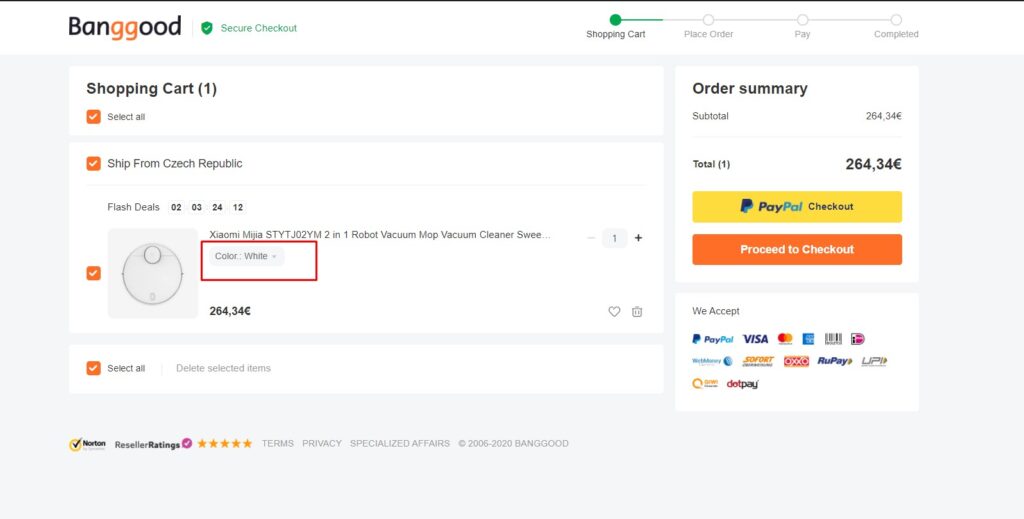Viewport: 1024px width, 519px height.
Task: Click the Proceed to Checkout button
Action: (x=797, y=249)
